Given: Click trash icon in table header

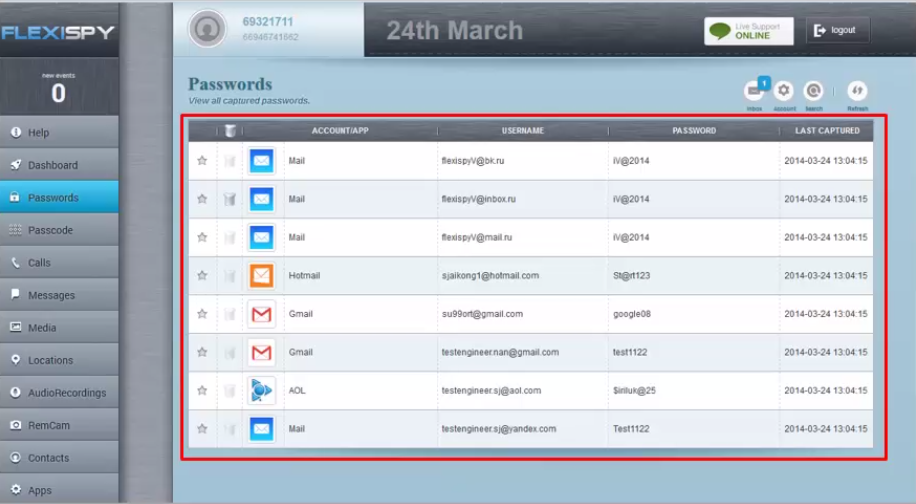Looking at the screenshot, I should tap(230, 131).
